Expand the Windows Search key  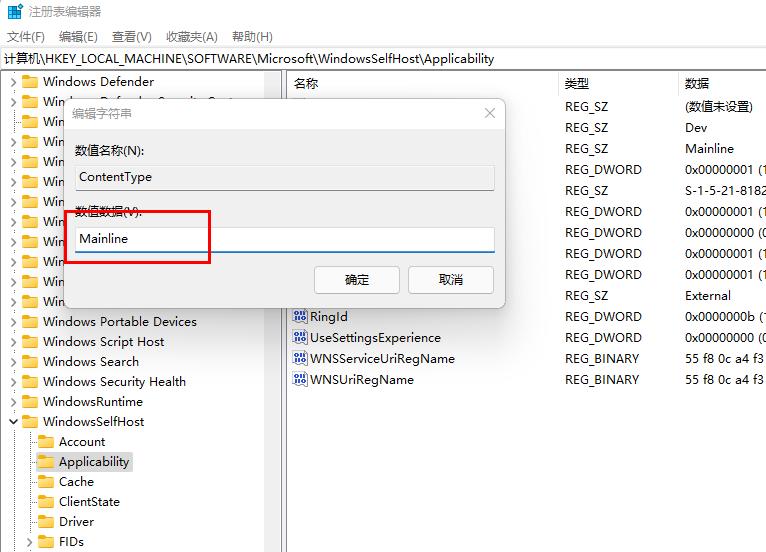13,362
